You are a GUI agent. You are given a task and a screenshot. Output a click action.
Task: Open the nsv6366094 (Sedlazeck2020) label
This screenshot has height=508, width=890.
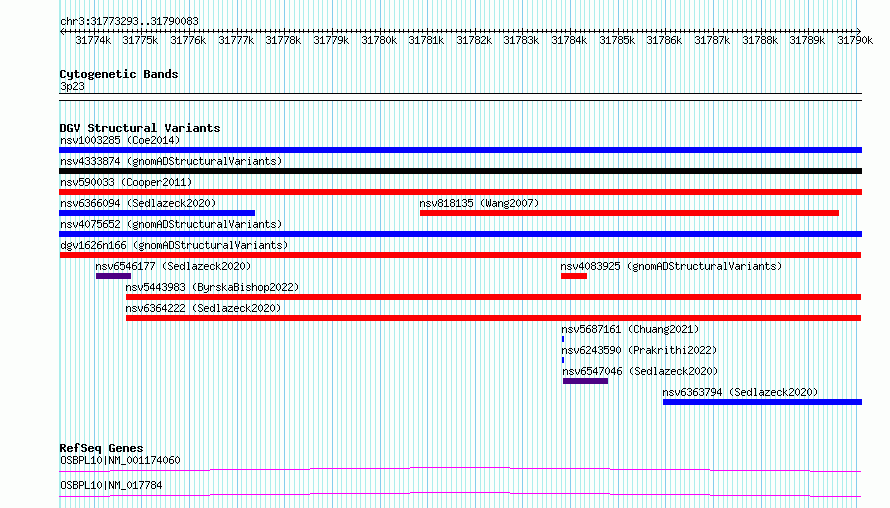click(x=138, y=203)
